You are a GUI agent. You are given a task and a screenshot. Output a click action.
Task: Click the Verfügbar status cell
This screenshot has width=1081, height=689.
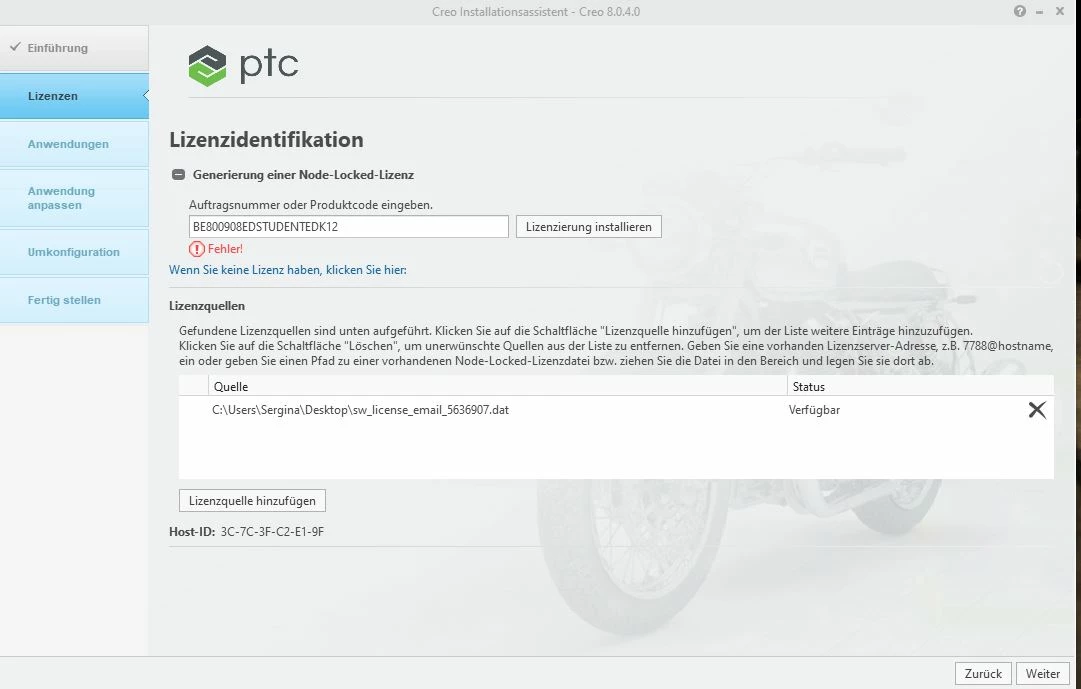pos(814,410)
